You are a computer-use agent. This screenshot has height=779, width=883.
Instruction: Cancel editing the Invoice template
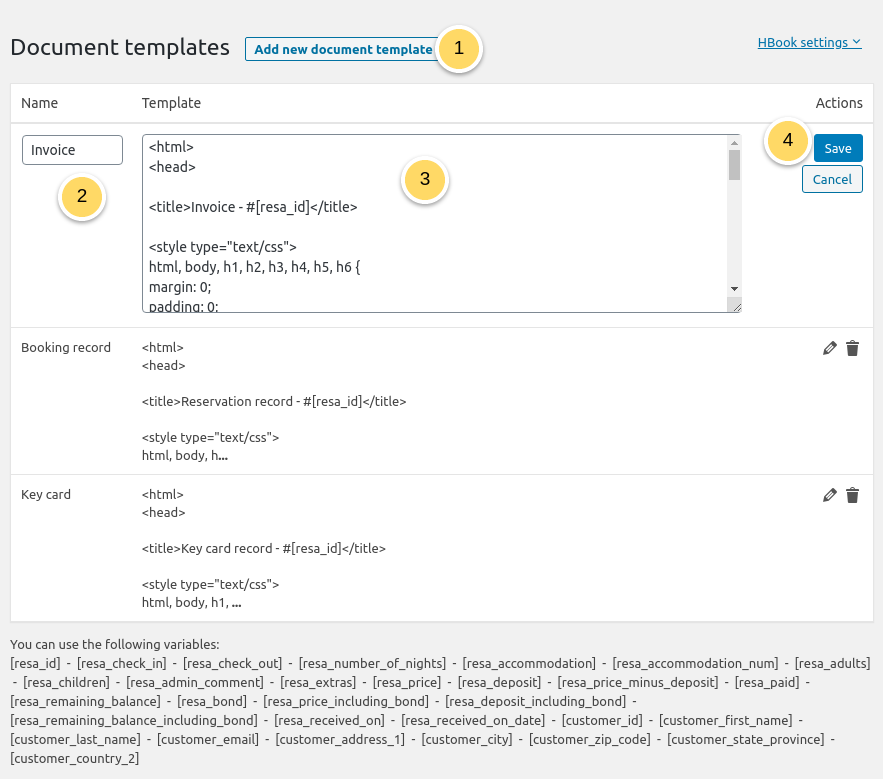[832, 179]
